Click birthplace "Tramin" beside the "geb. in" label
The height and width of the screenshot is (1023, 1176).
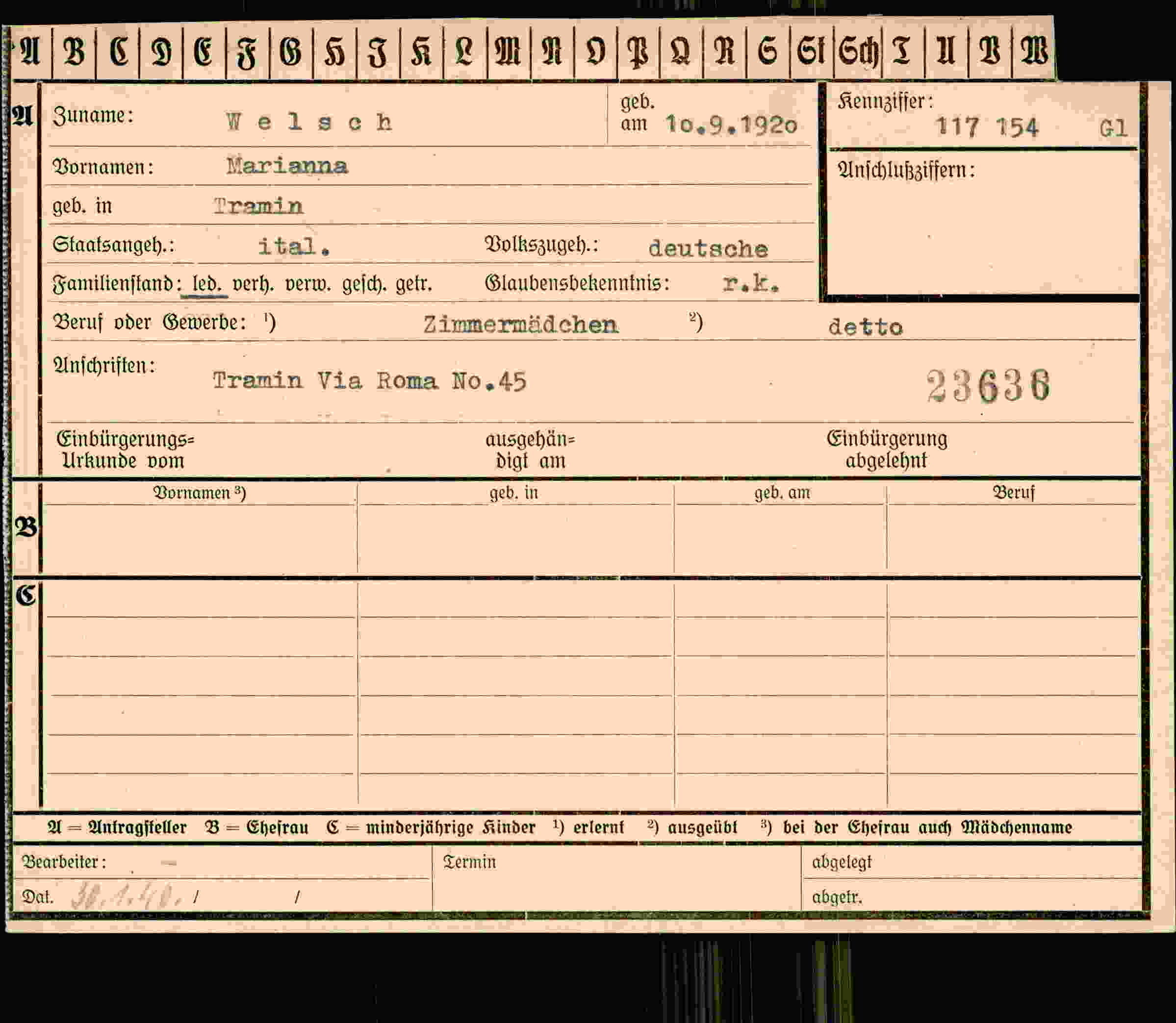click(x=258, y=206)
